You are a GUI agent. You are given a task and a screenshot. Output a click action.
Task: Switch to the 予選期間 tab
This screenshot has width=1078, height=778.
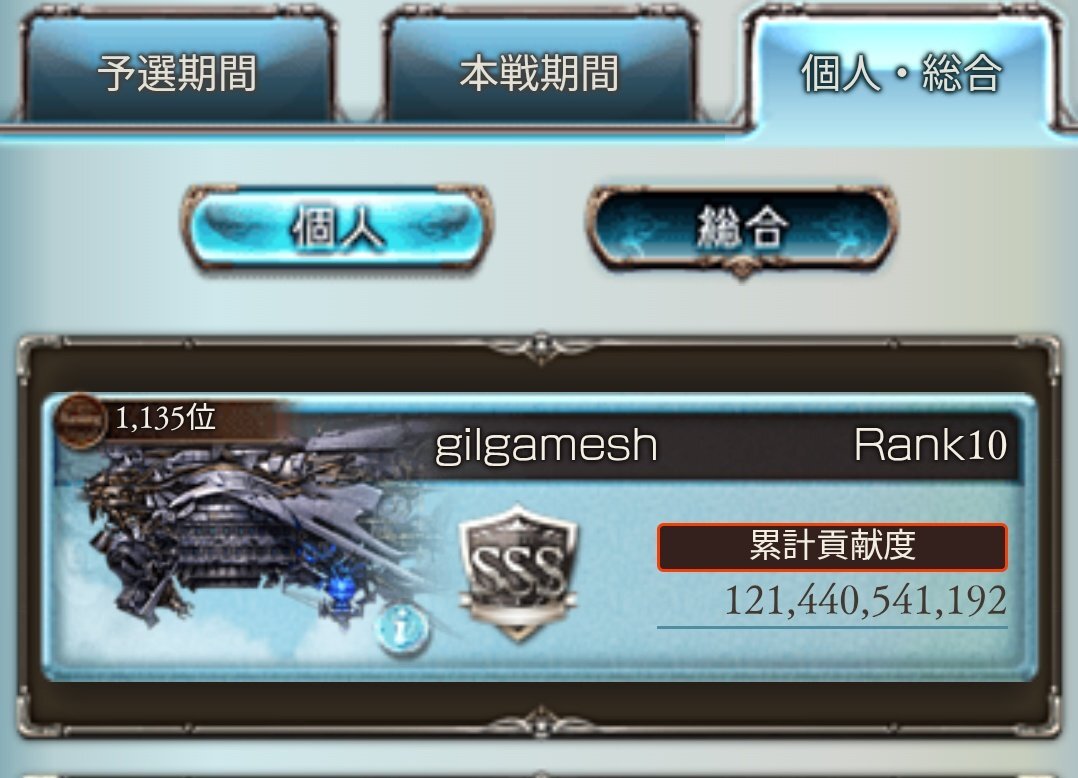pos(178,71)
